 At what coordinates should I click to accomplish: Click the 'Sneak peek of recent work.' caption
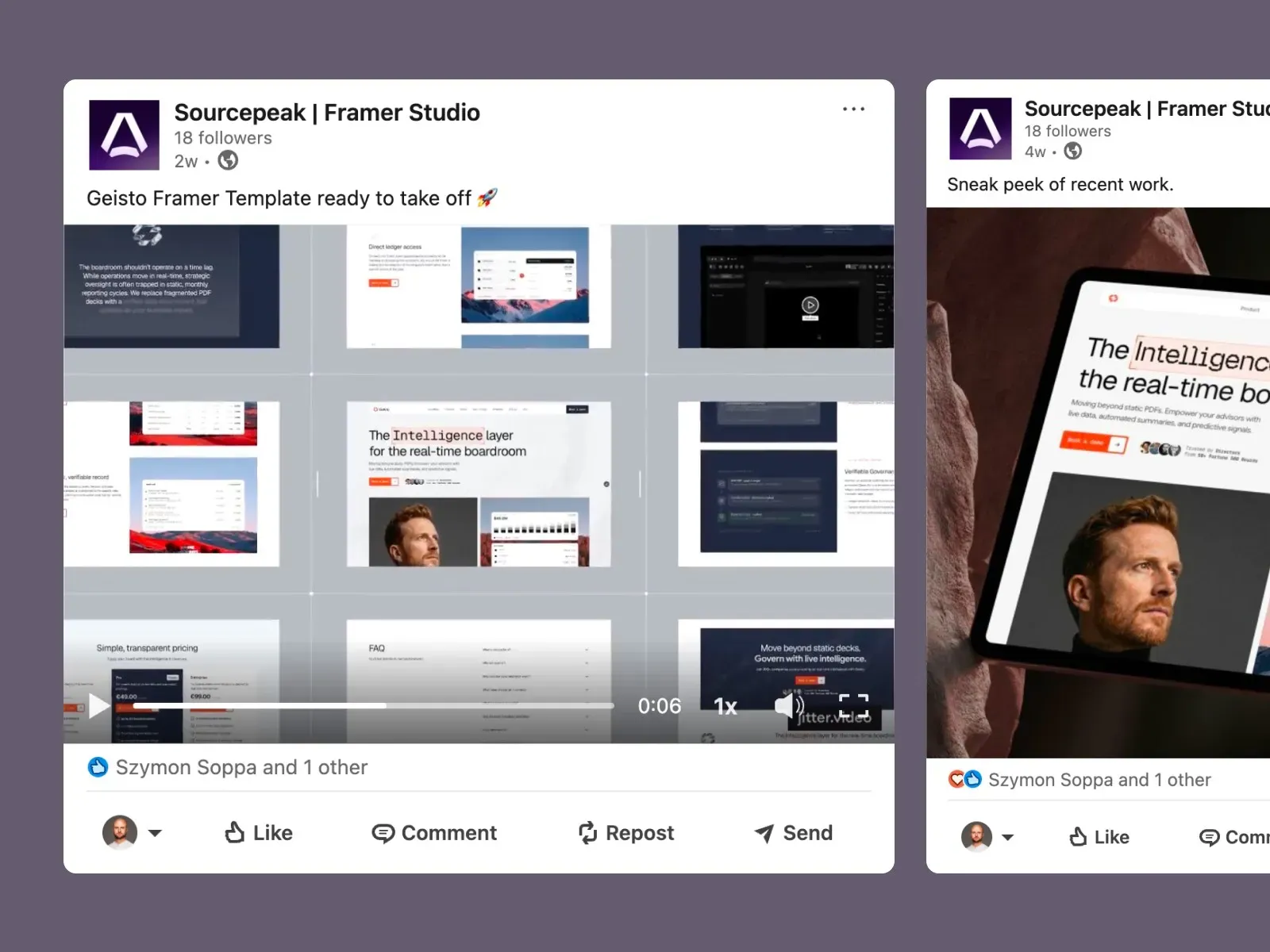pos(1060,184)
